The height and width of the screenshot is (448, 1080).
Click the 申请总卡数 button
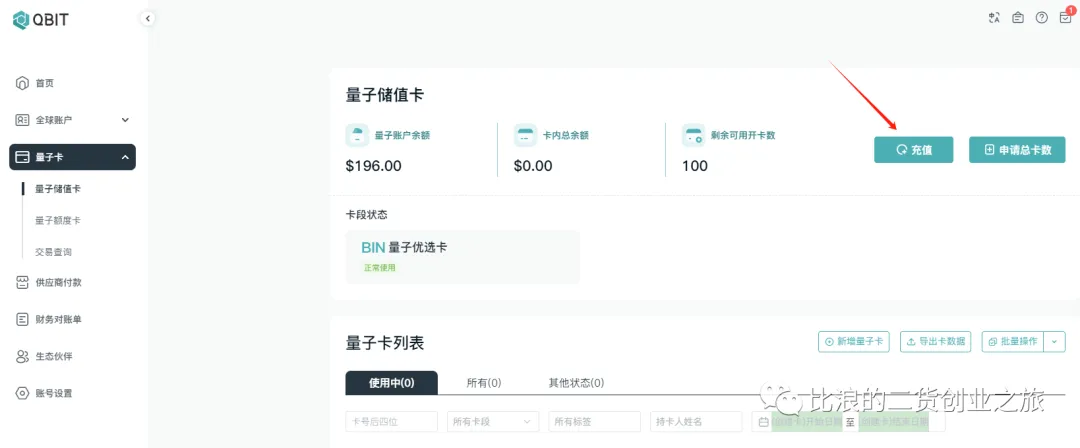pyautogui.click(x=1017, y=150)
